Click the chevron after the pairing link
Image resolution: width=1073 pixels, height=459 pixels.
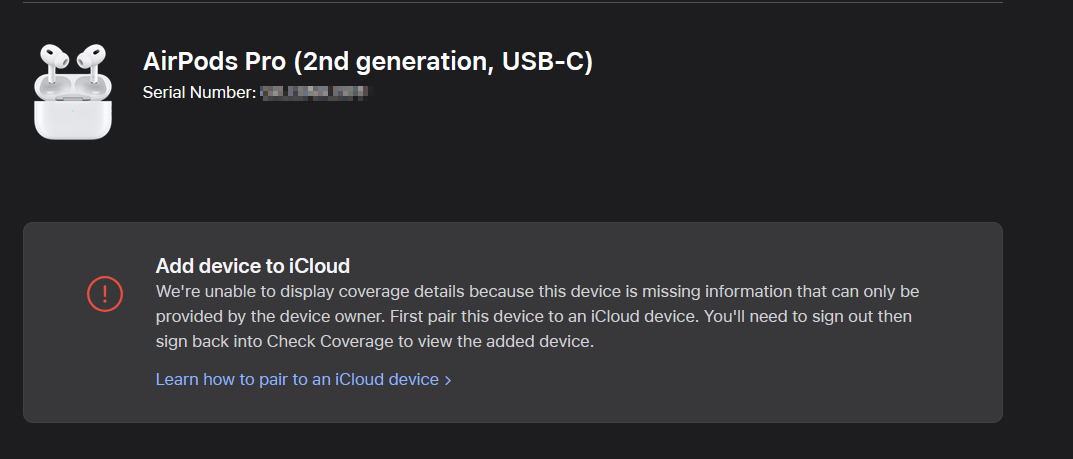pos(448,380)
